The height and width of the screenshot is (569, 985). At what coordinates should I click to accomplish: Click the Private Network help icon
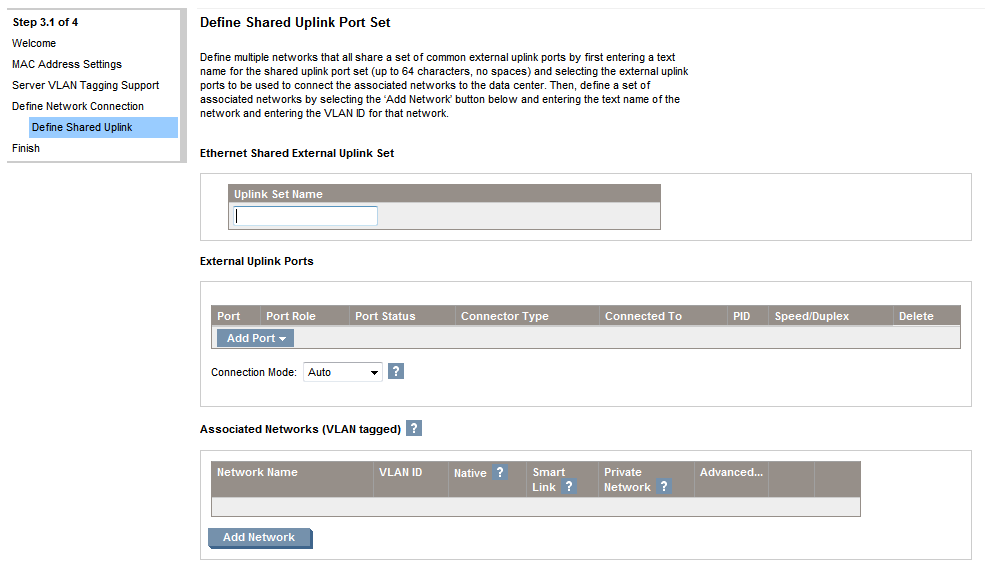click(663, 486)
